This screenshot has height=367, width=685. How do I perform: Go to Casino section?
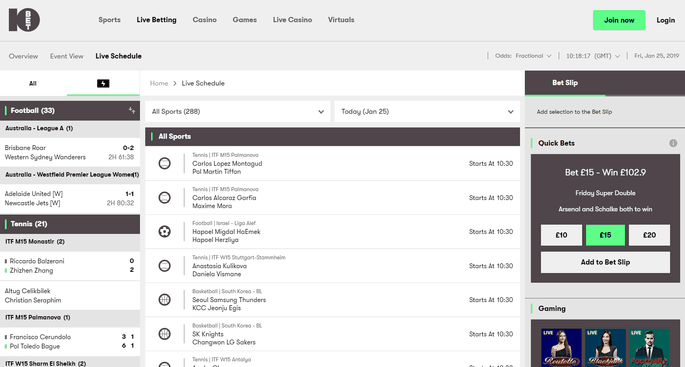click(x=204, y=20)
